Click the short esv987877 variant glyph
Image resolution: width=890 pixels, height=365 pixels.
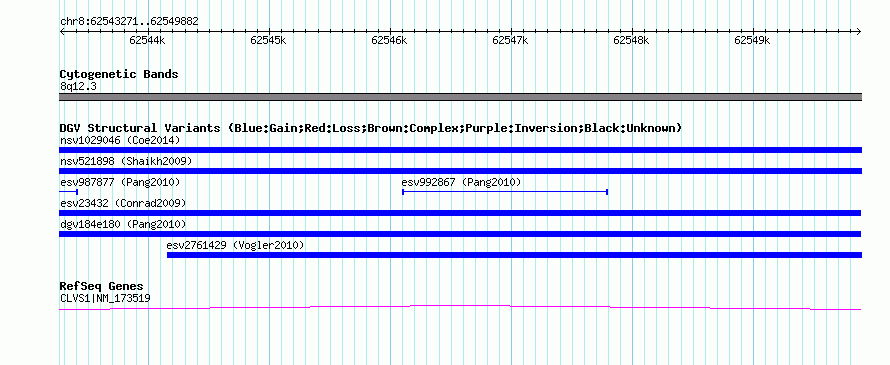[x=69, y=192]
